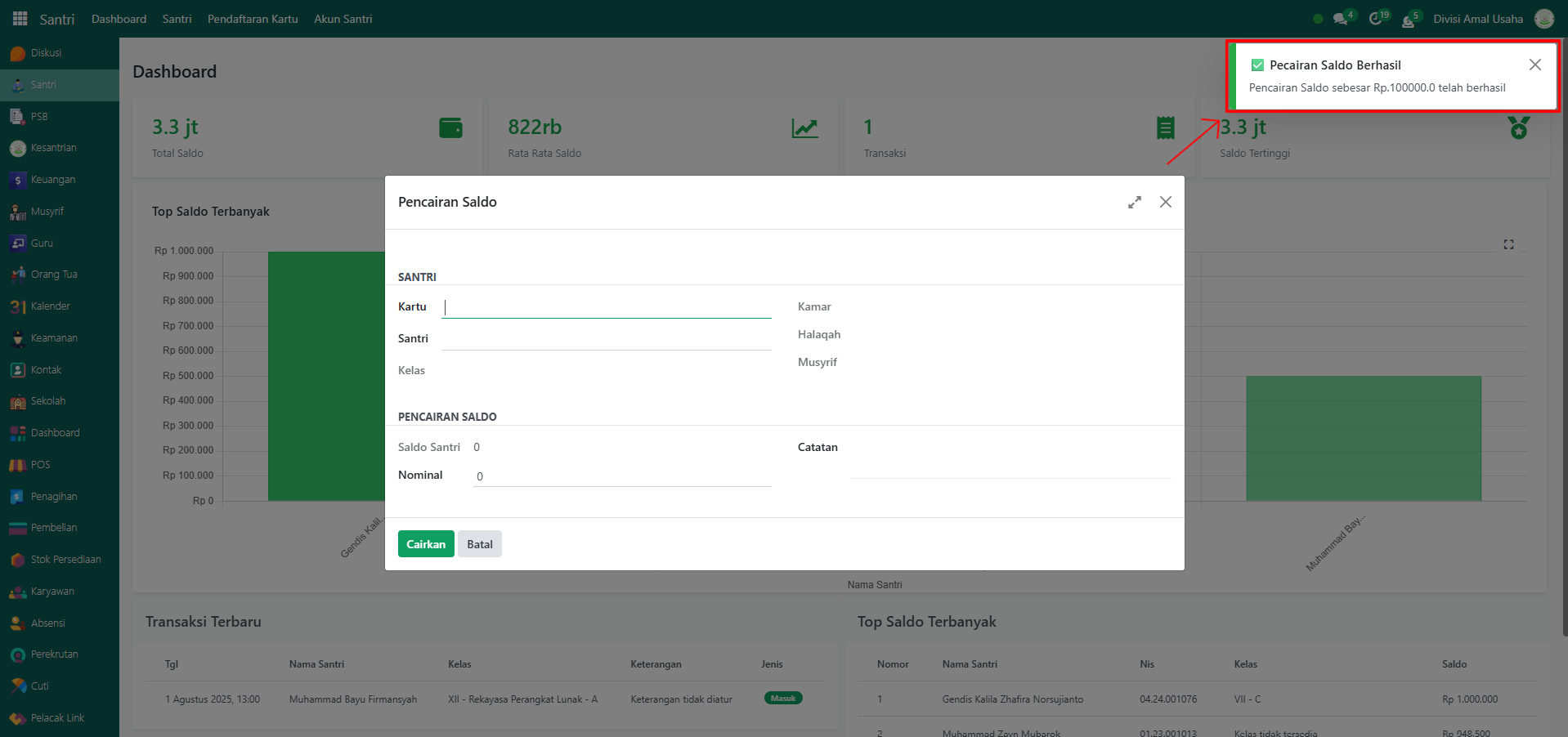Expand the Pencairan Saldo dialog fullscreen
1568x737 pixels.
(x=1134, y=202)
